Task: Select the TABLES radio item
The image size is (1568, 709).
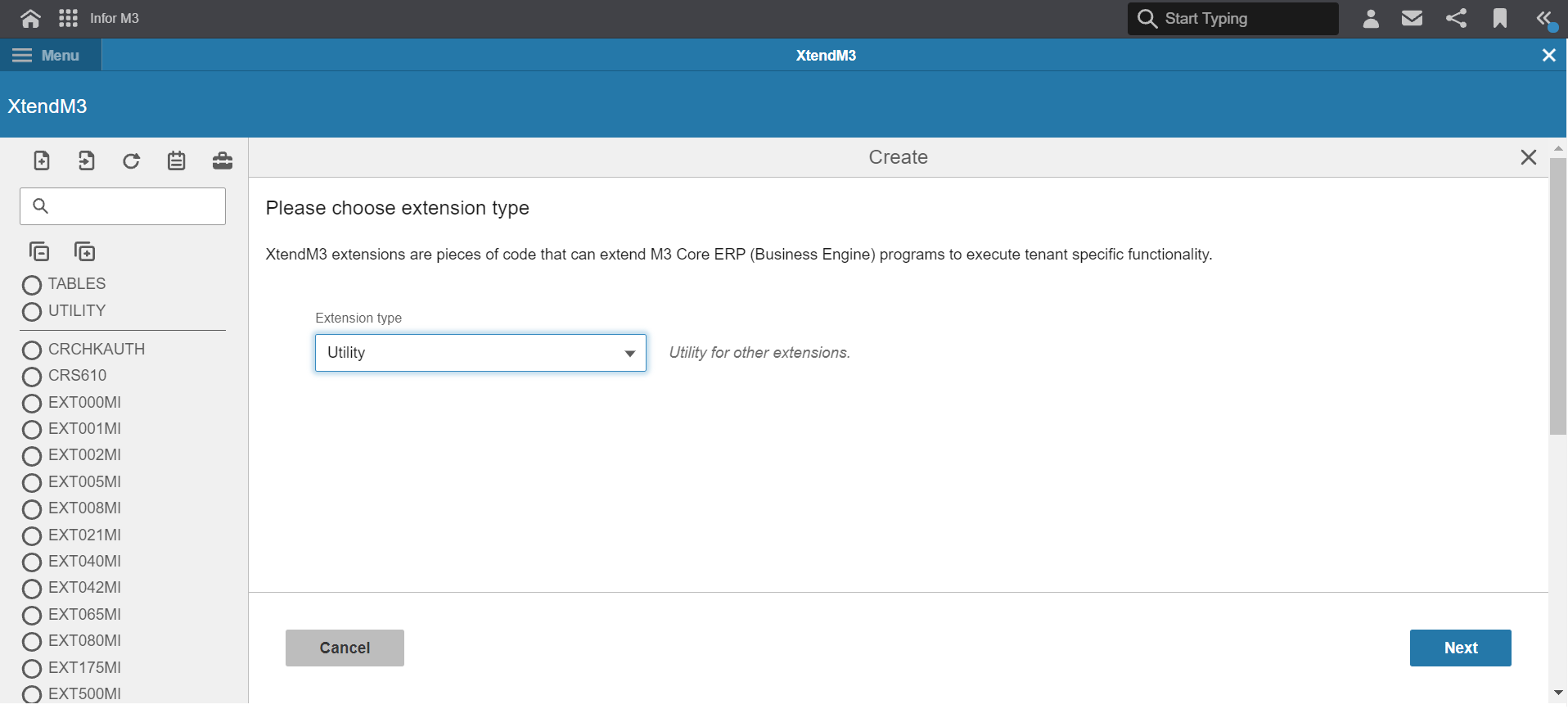Action: tap(65, 284)
